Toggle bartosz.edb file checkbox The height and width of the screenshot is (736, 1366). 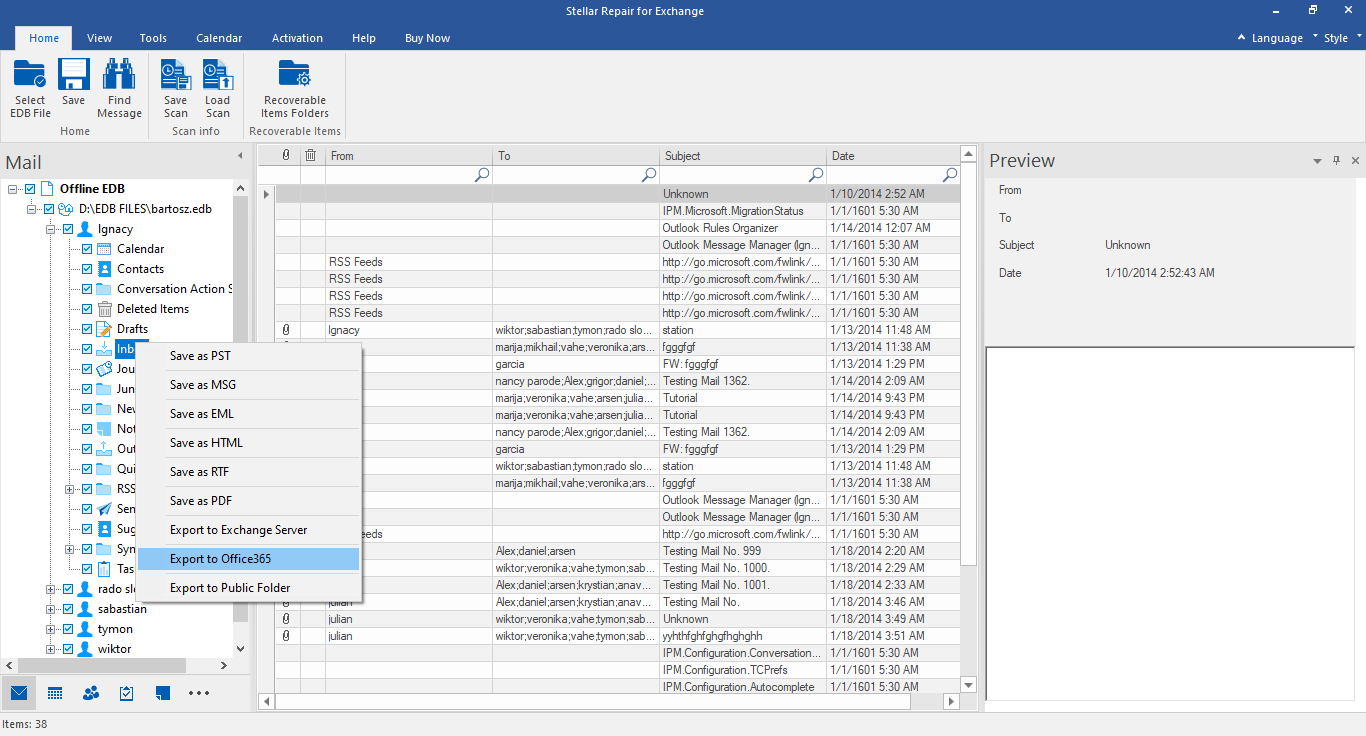(48, 209)
